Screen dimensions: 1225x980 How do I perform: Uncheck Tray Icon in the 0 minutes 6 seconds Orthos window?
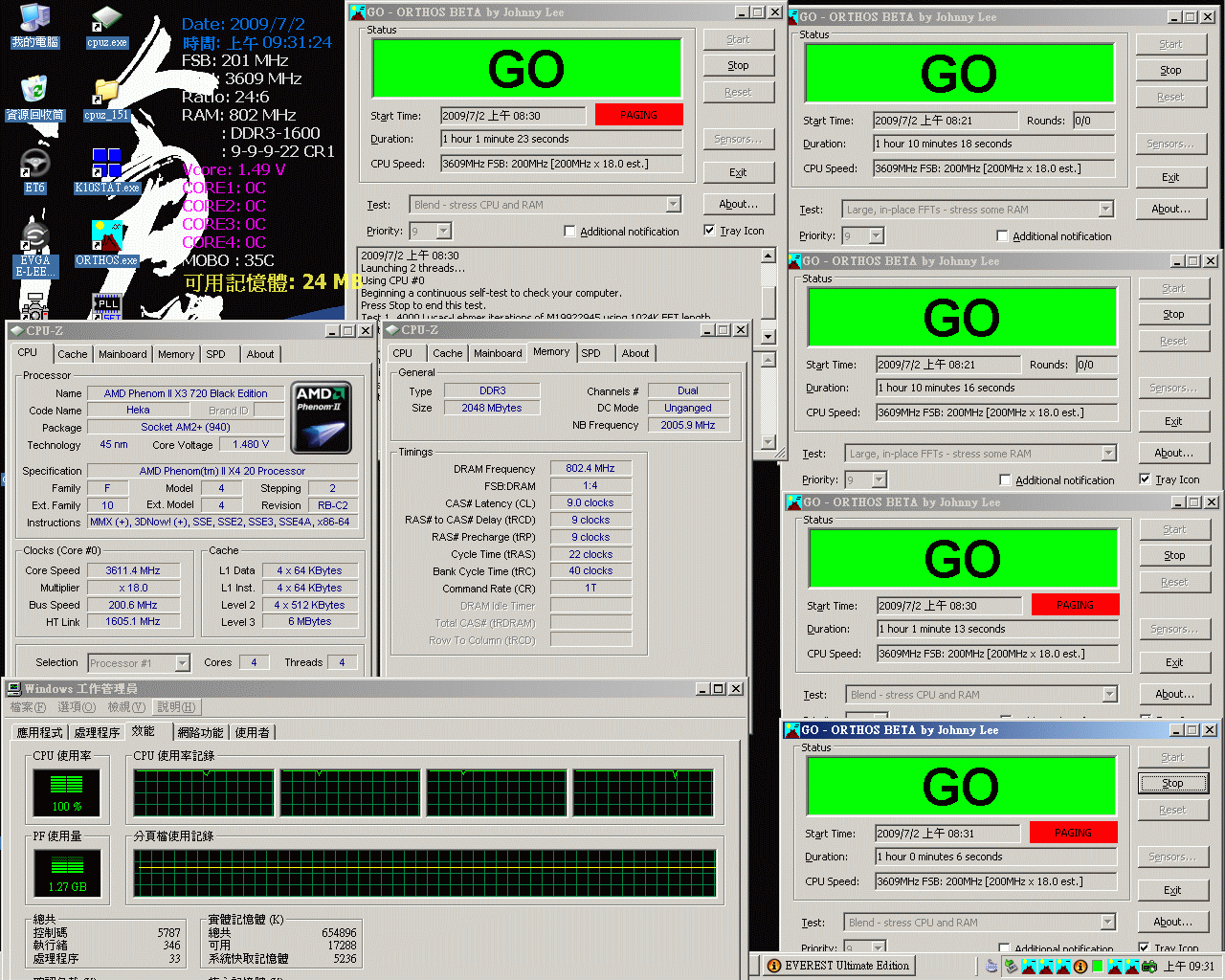coord(1144,947)
